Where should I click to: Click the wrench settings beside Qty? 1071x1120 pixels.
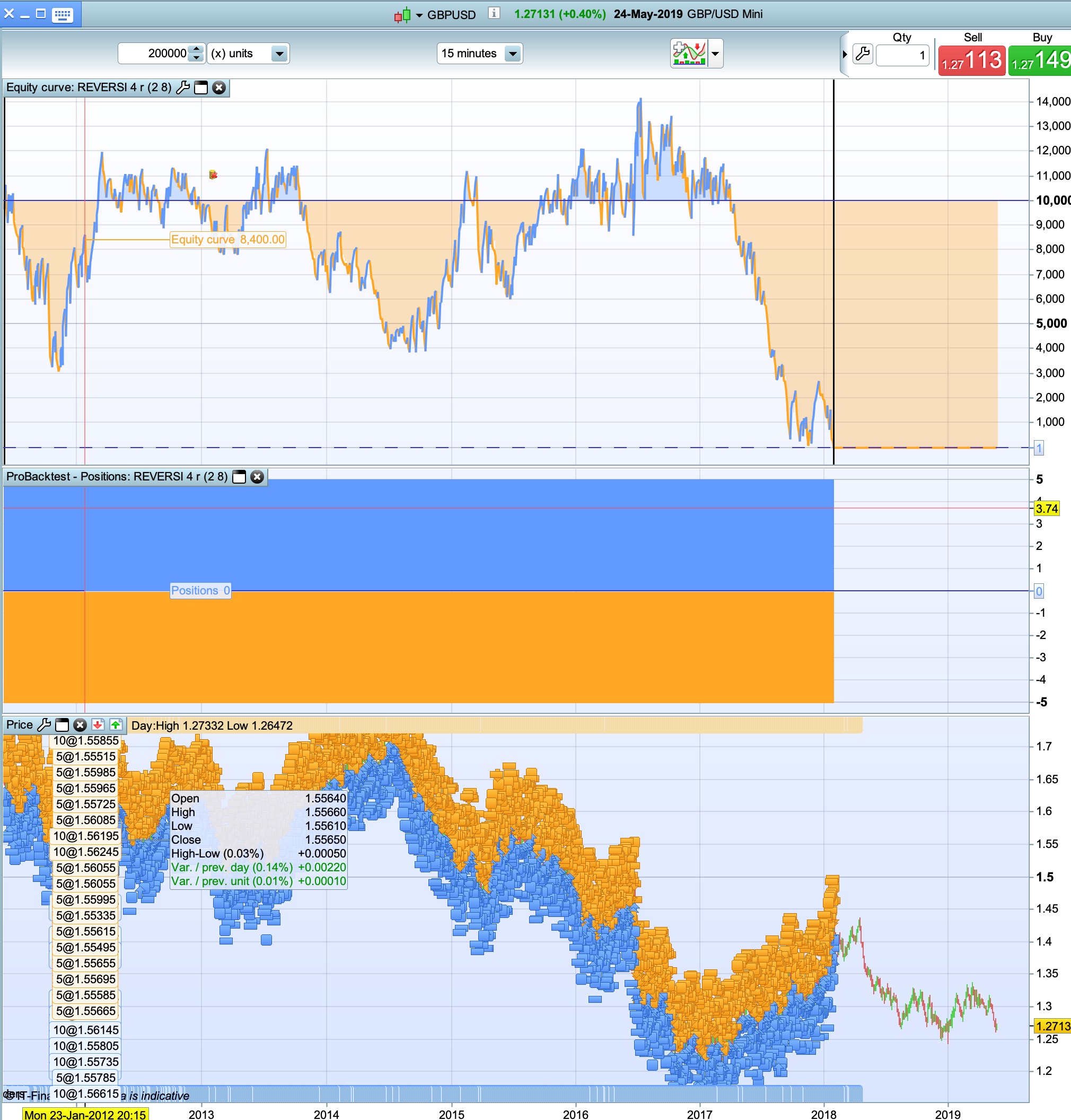(x=863, y=54)
